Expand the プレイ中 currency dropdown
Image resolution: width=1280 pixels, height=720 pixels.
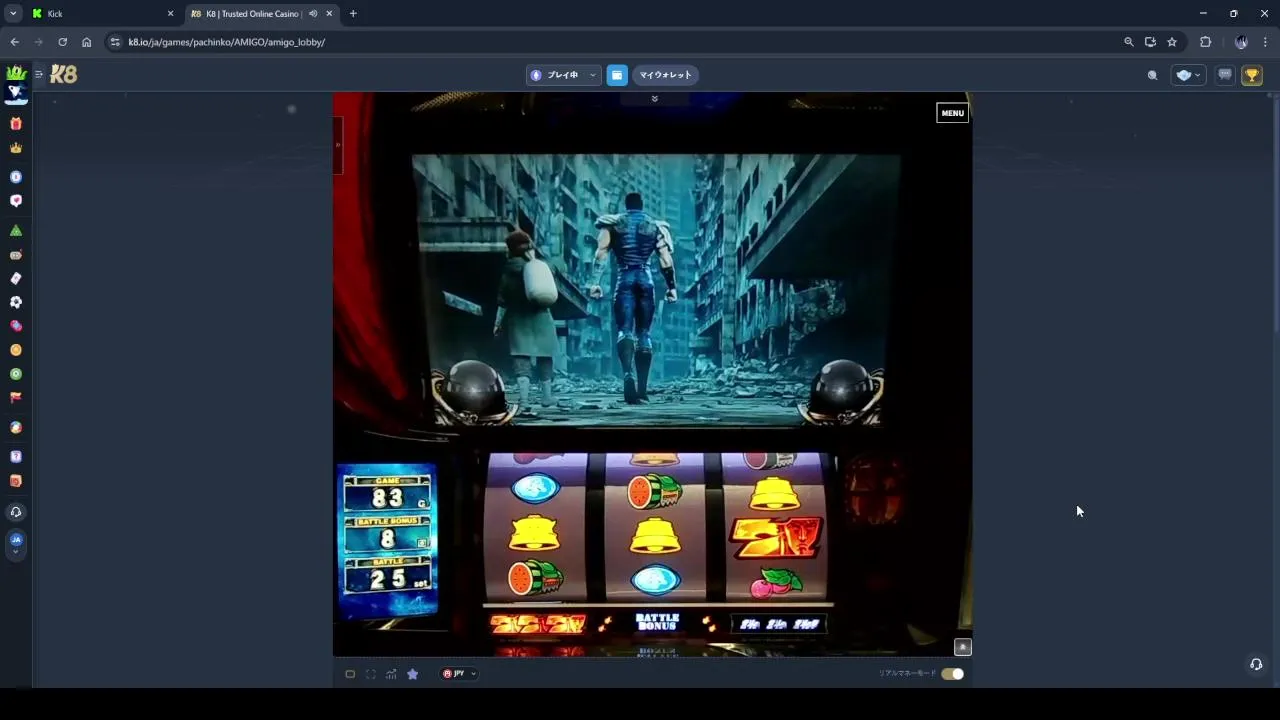564,75
